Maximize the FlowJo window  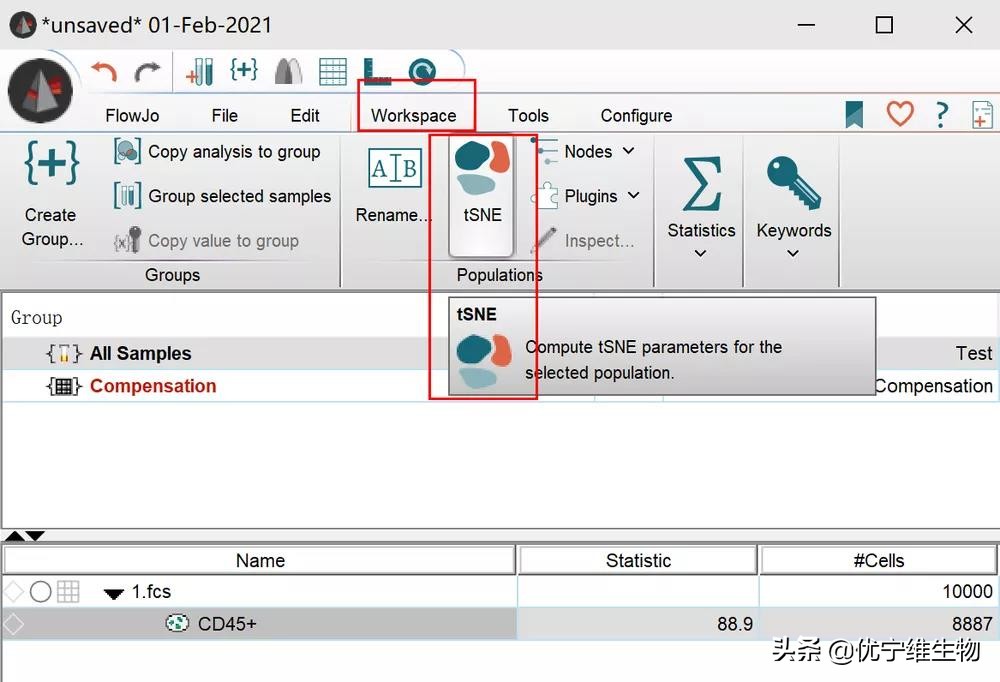click(884, 25)
